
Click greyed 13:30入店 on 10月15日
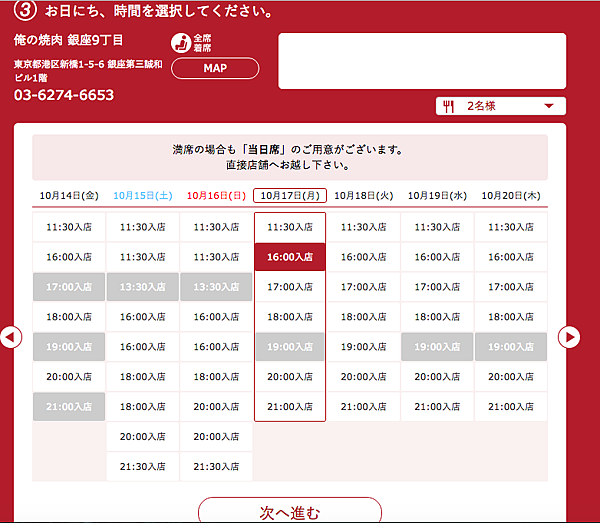pyautogui.click(x=143, y=287)
